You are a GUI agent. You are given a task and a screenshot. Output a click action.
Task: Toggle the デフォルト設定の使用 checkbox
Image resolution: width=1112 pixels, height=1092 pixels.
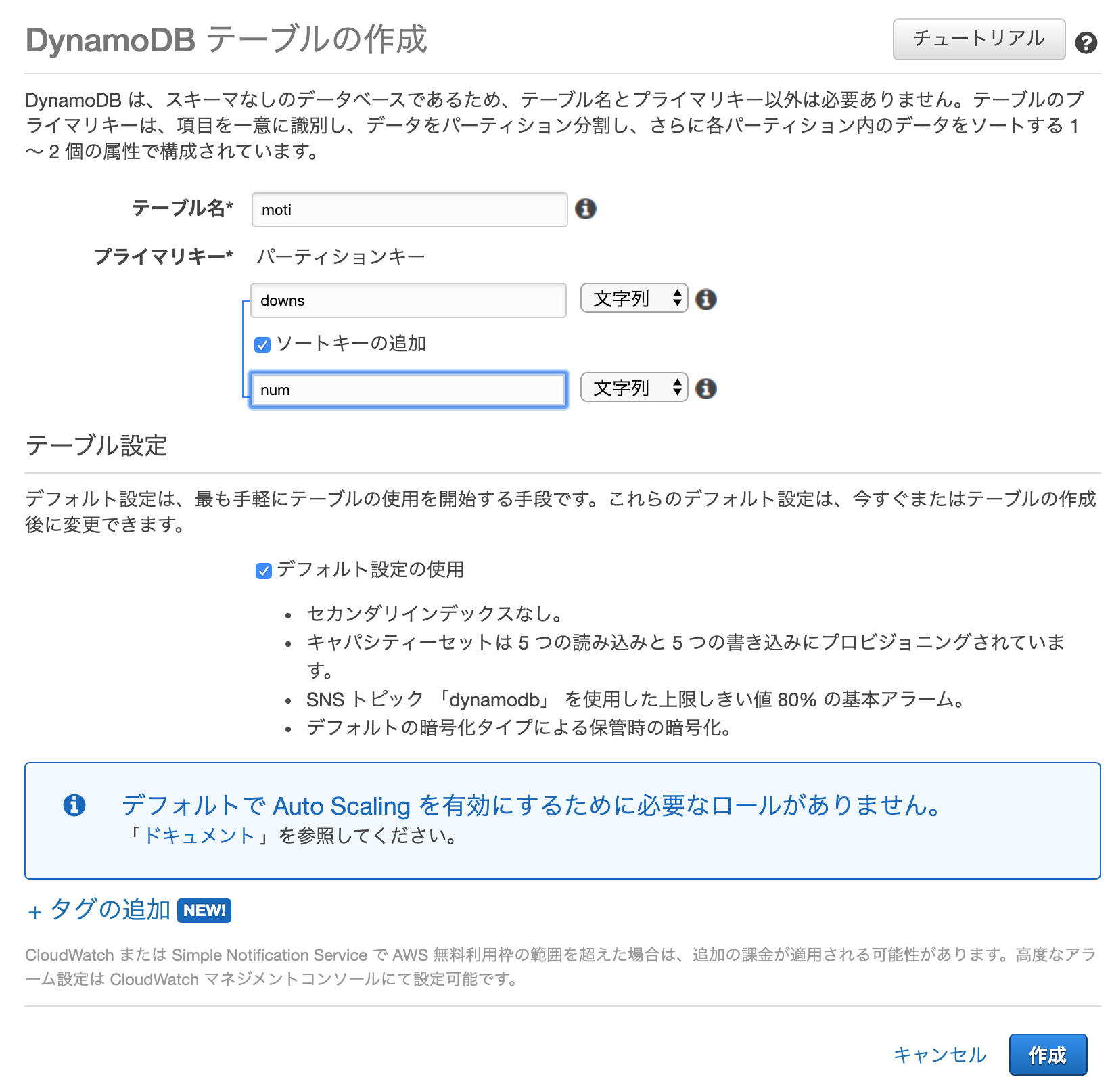coord(263,571)
